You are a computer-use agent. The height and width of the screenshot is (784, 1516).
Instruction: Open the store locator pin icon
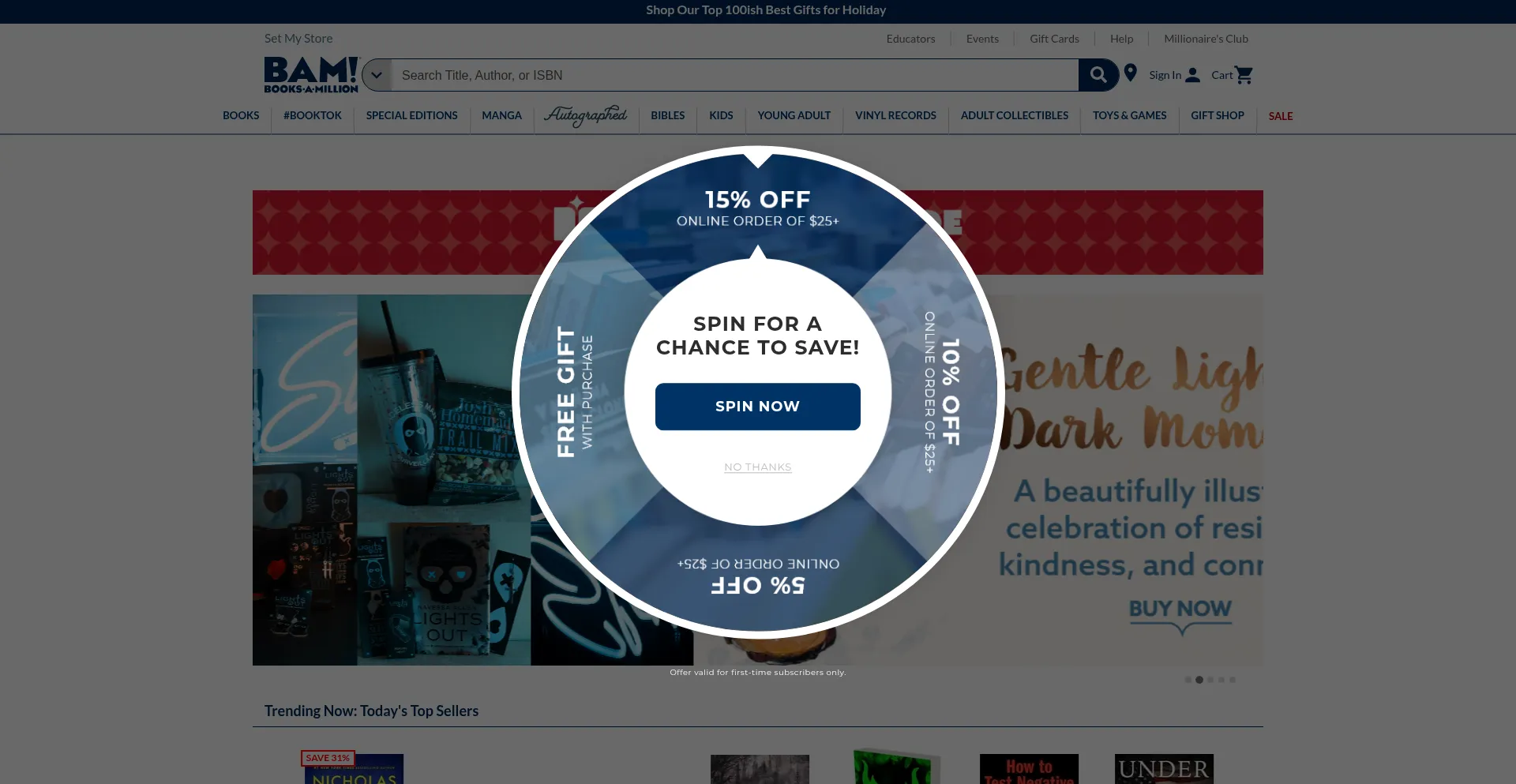coord(1130,73)
